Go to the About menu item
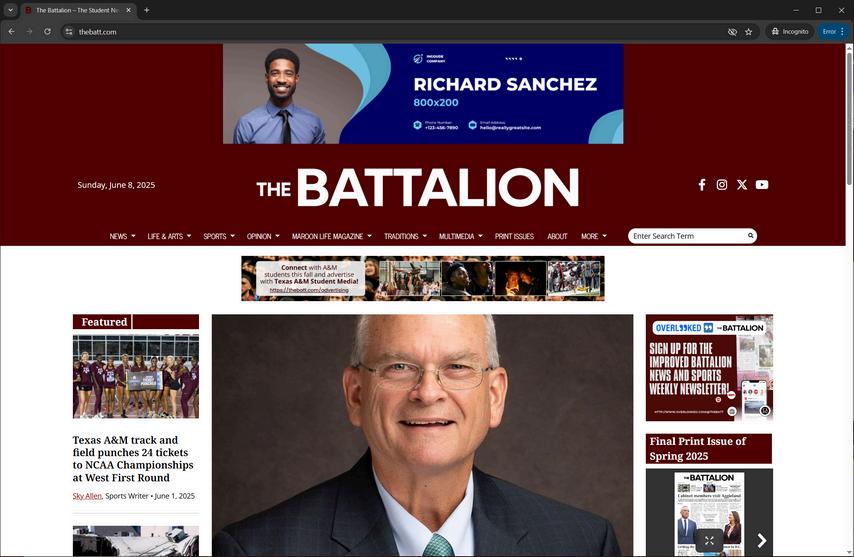The width and height of the screenshot is (854, 557). 557,236
